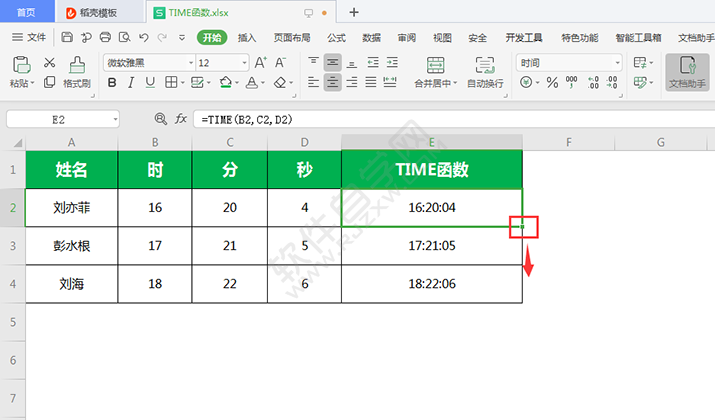This screenshot has height=420, width=715.
Task: Align text to top of cell
Action: pyautogui.click(x=313, y=62)
